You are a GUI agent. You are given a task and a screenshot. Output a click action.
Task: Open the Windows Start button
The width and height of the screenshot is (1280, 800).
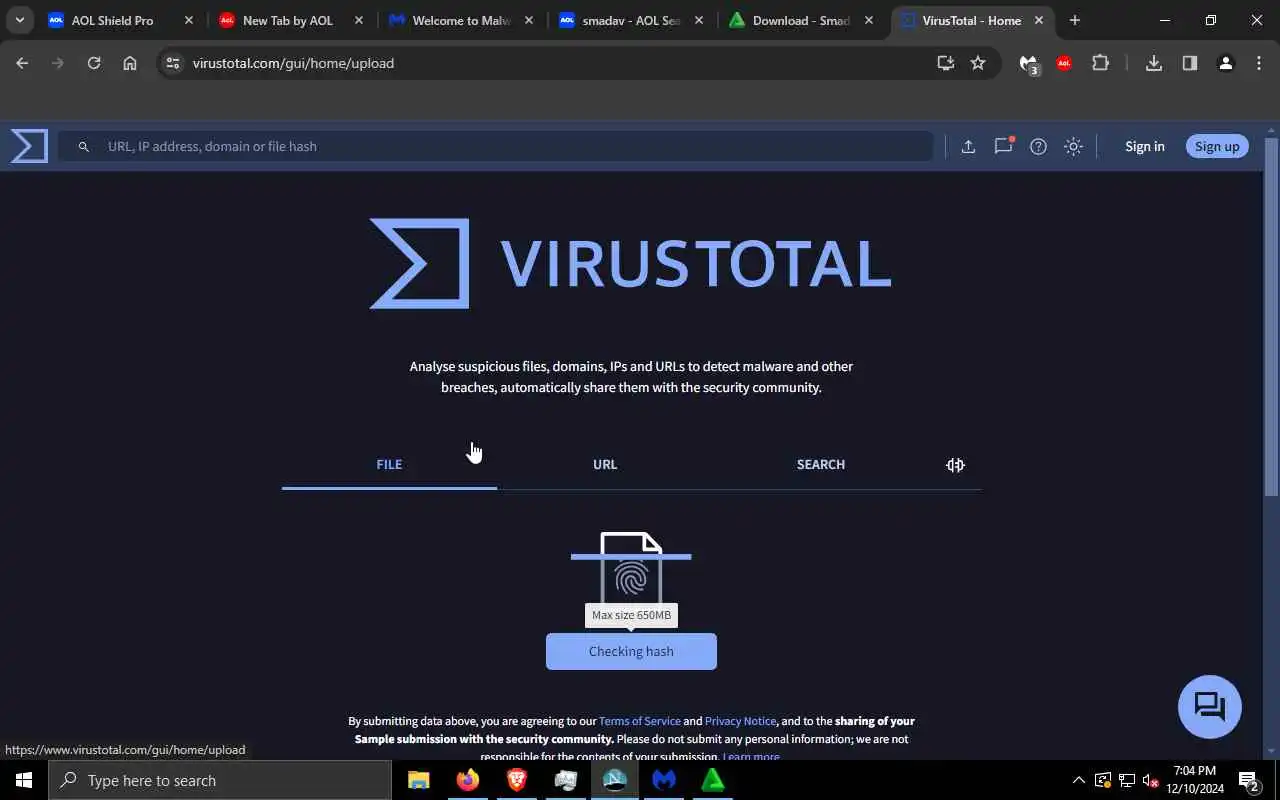click(24, 780)
